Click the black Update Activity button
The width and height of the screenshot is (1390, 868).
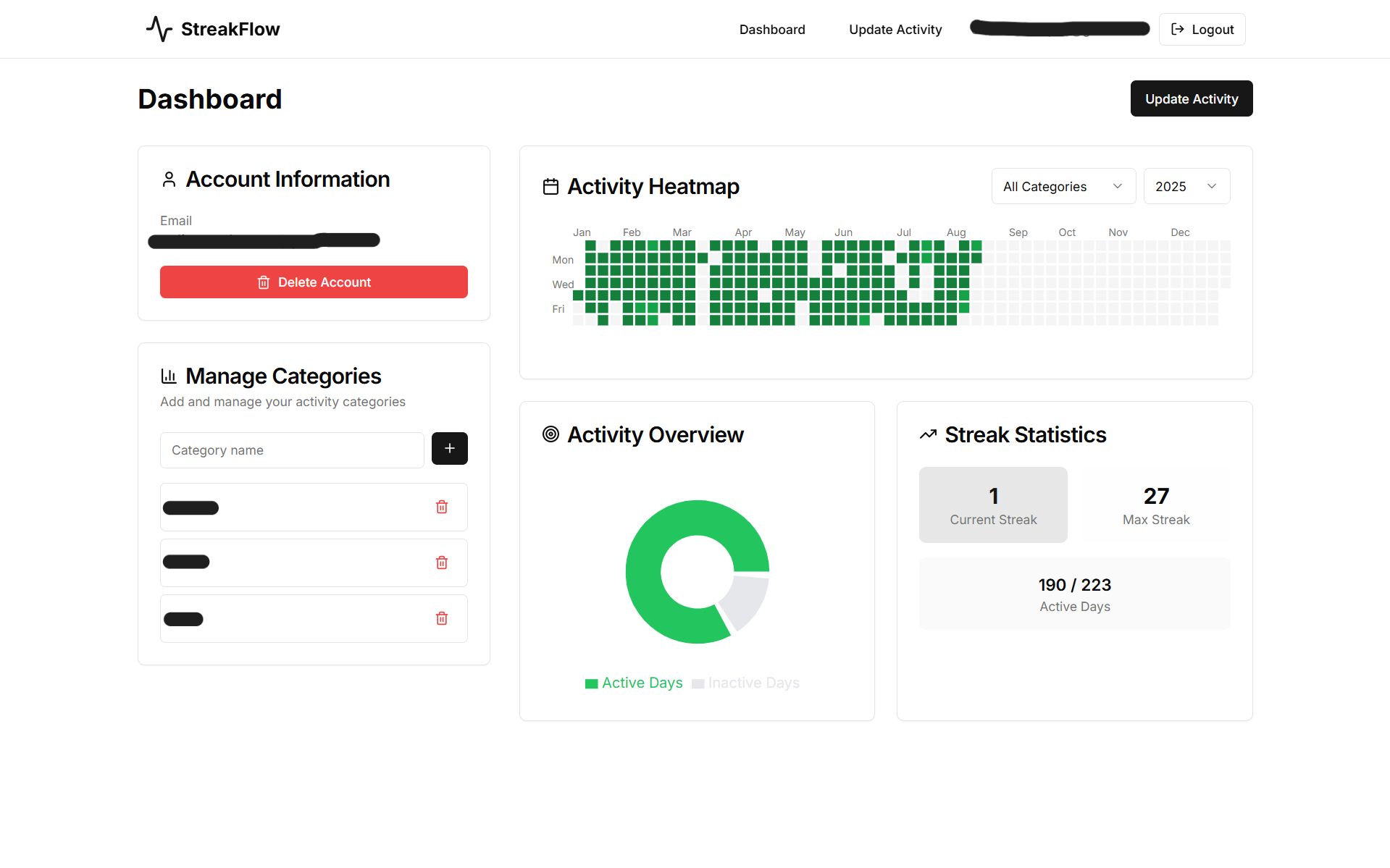click(x=1192, y=98)
